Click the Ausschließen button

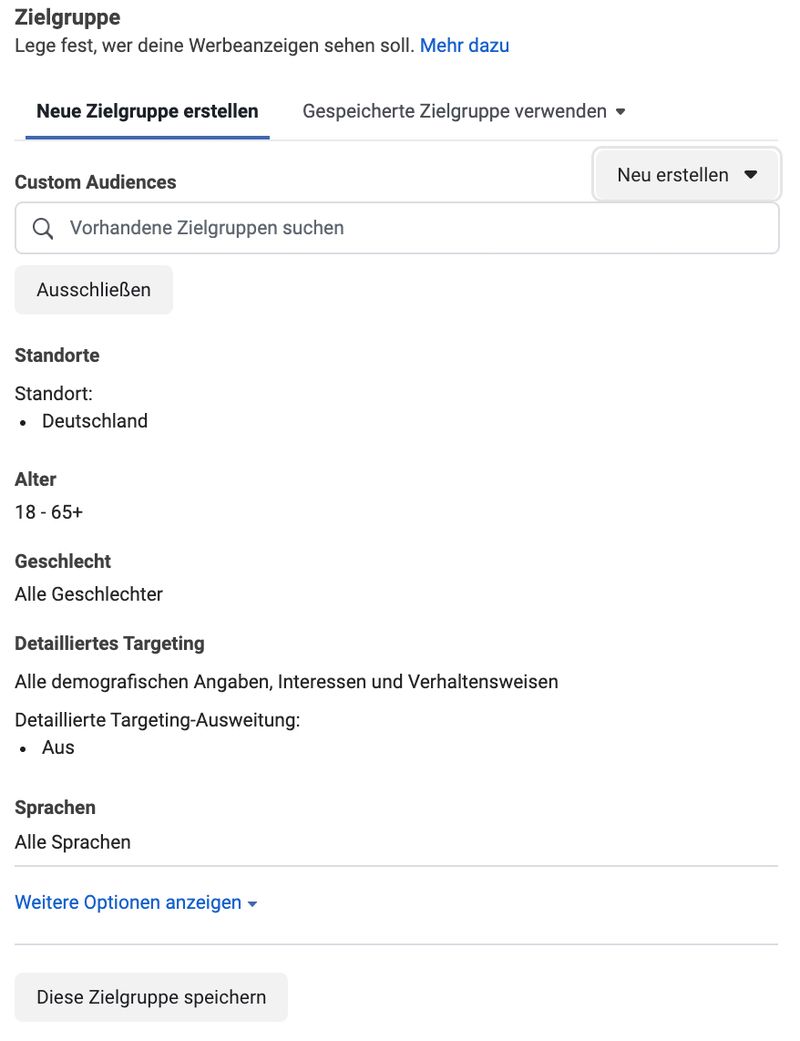pyautogui.click(x=94, y=289)
